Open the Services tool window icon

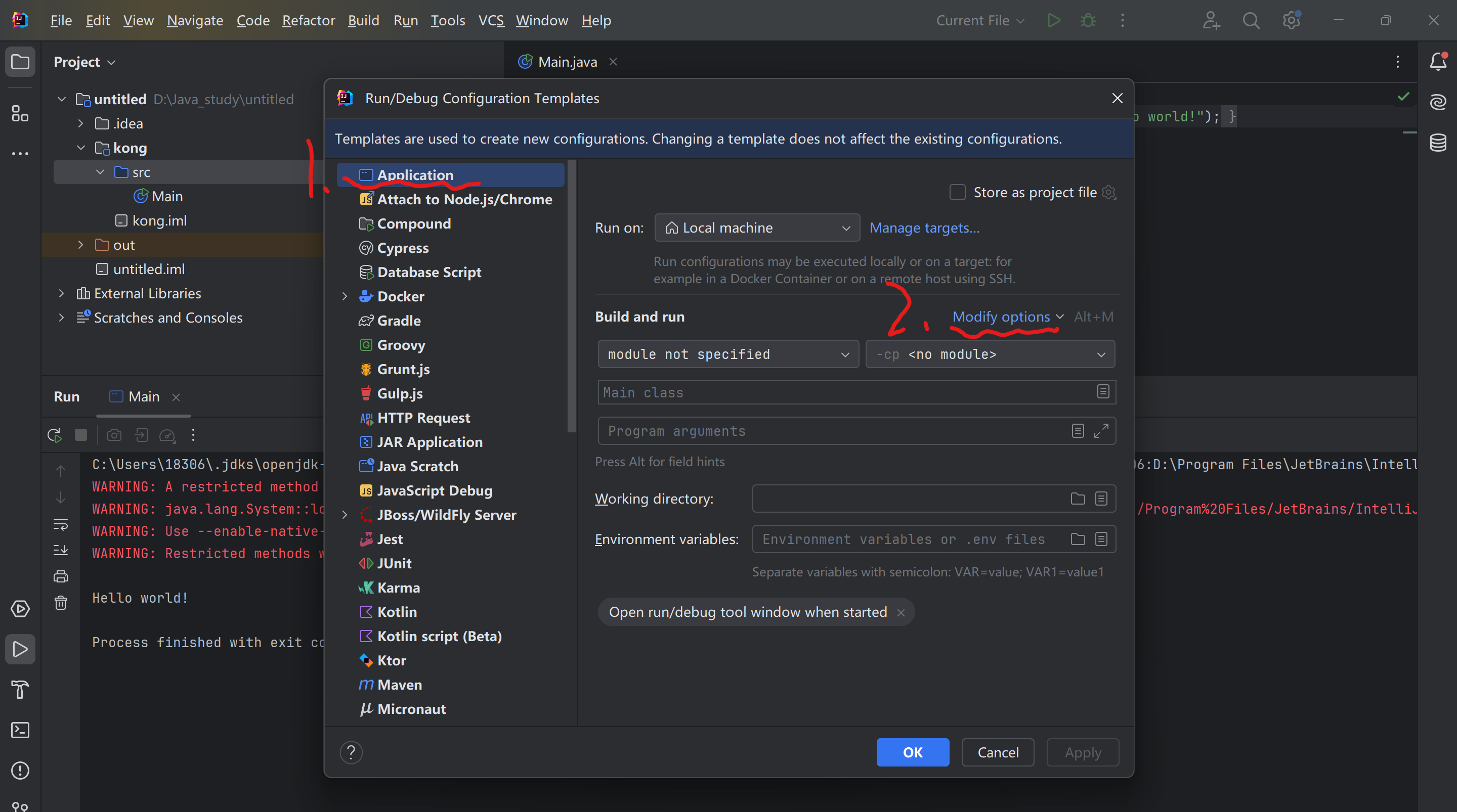tap(20, 609)
